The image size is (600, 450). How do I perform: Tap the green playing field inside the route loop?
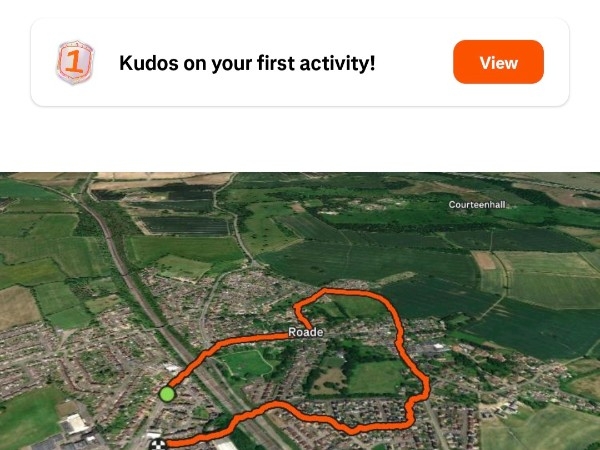(x=377, y=376)
